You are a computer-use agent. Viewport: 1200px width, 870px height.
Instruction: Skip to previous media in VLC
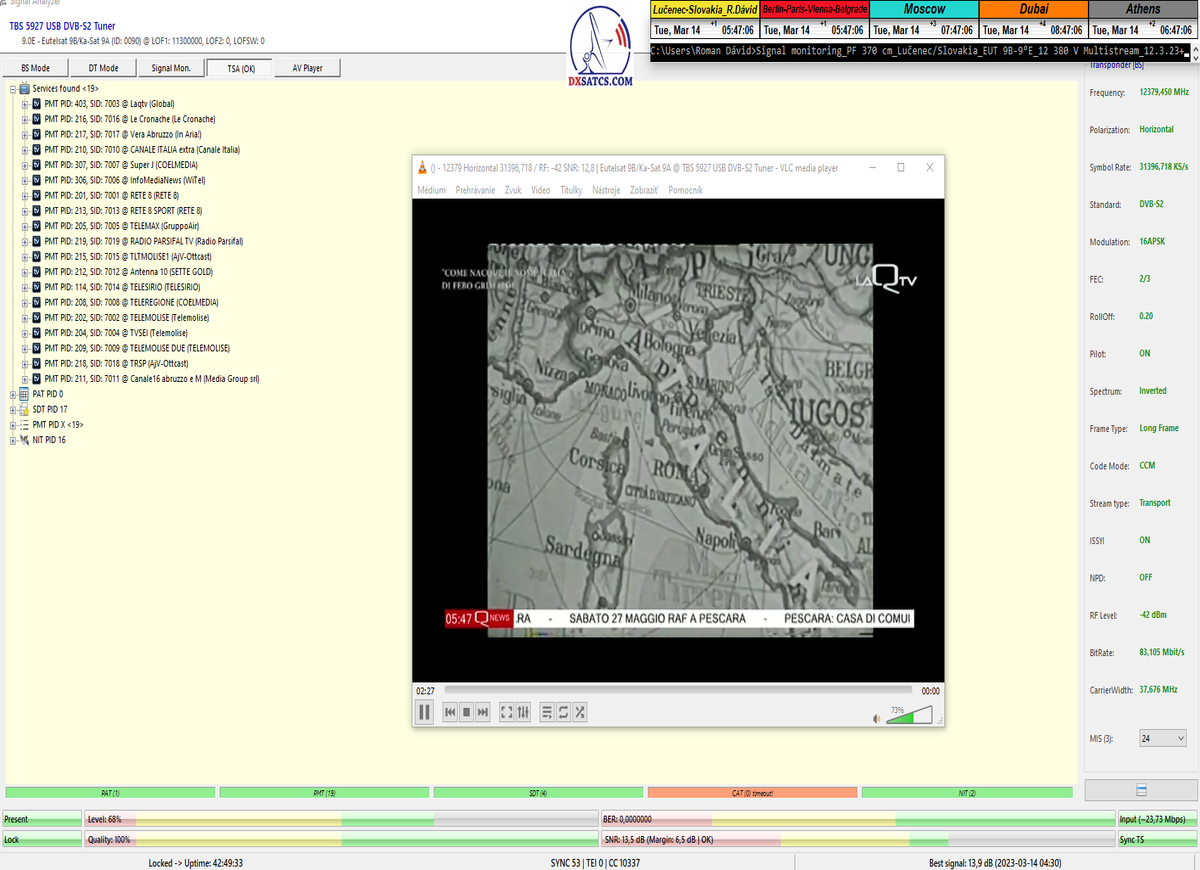(450, 712)
